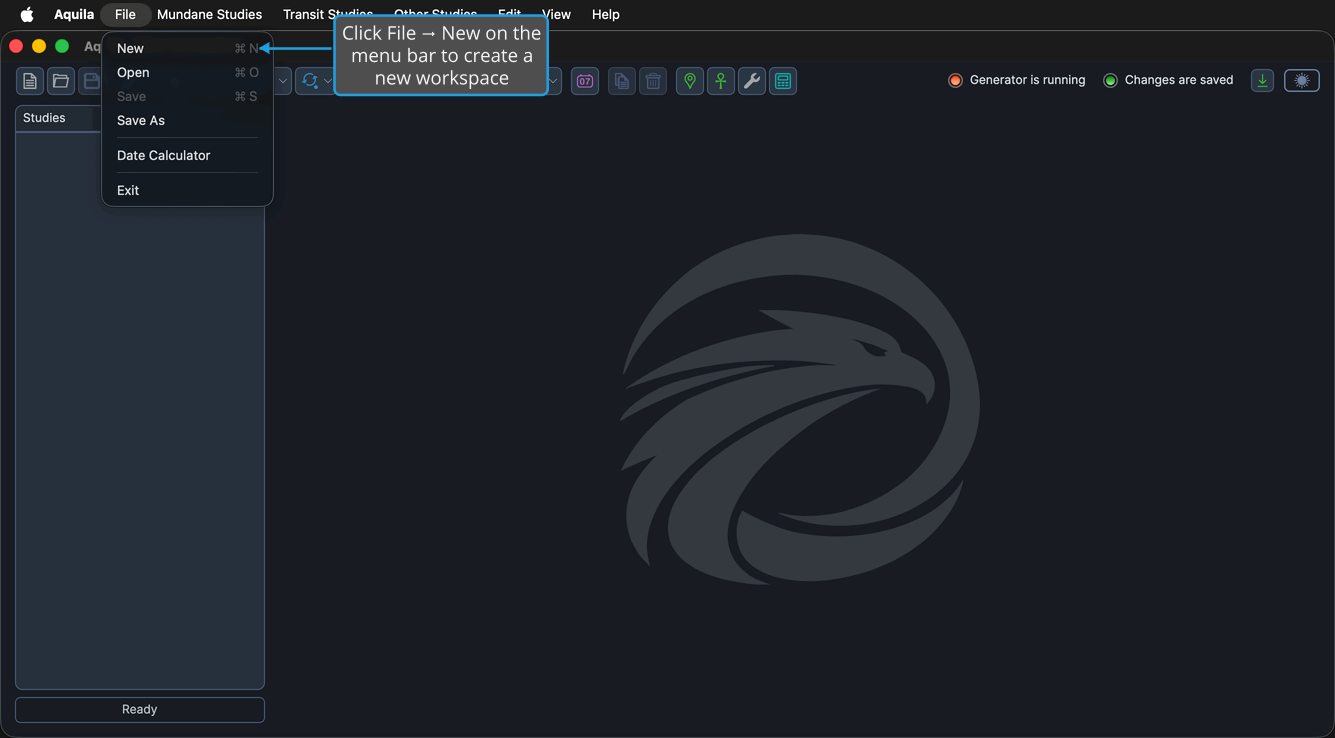The image size is (1335, 738).
Task: Open Date Calculator from the File menu
Action: [x=188, y=155]
